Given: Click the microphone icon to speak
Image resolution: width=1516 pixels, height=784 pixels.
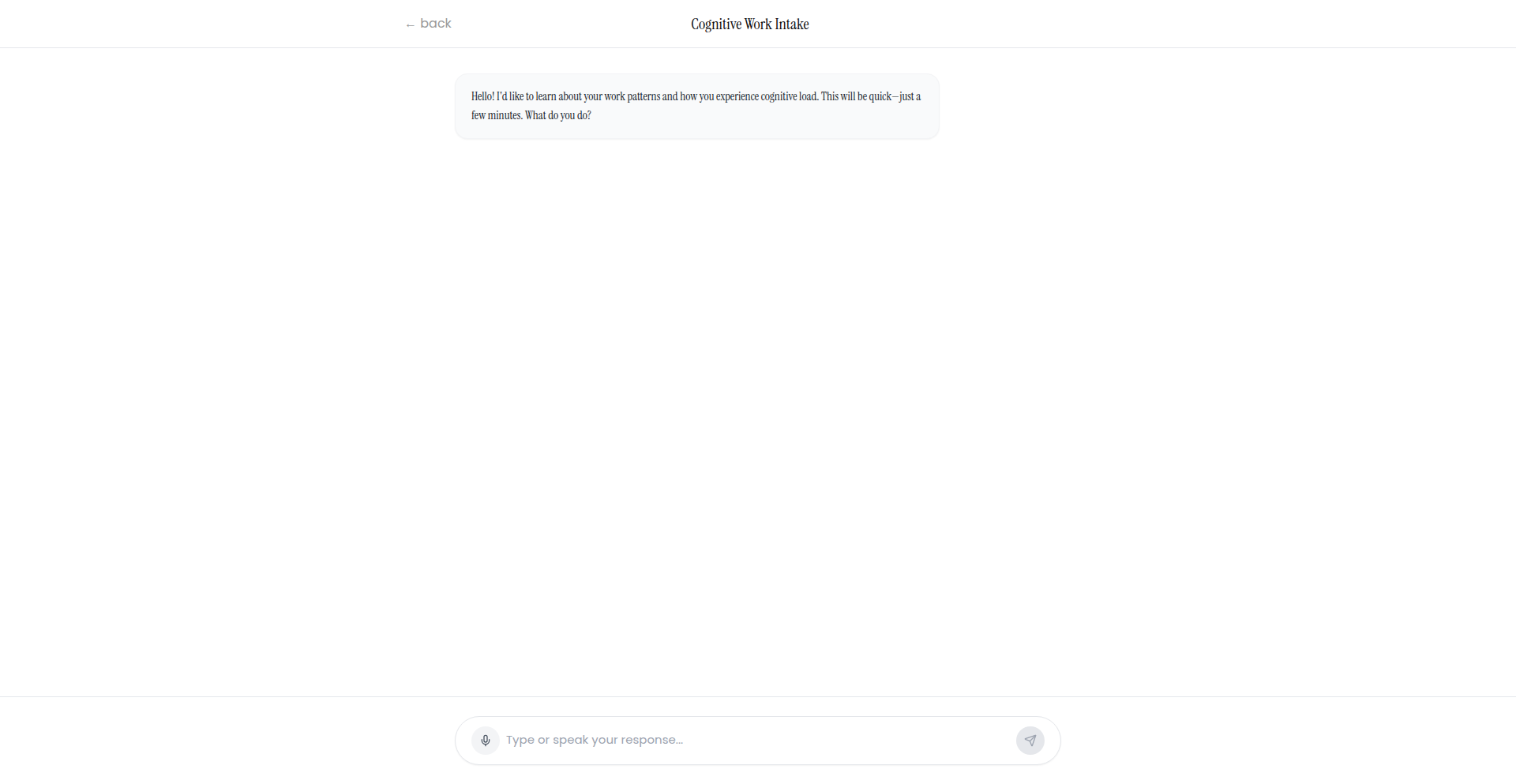Looking at the screenshot, I should coord(486,741).
